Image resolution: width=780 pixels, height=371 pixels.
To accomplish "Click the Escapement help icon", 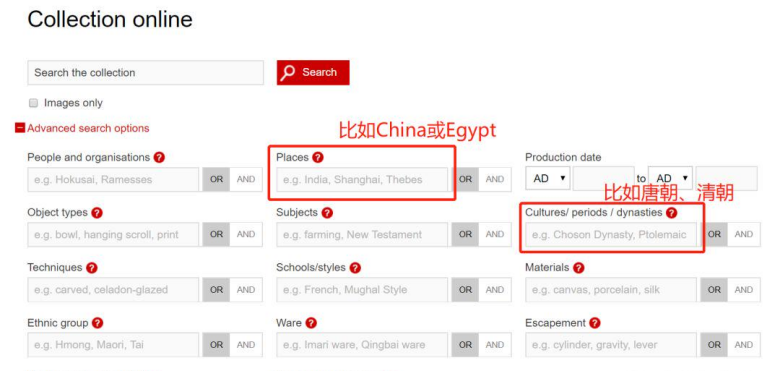I will (x=595, y=323).
